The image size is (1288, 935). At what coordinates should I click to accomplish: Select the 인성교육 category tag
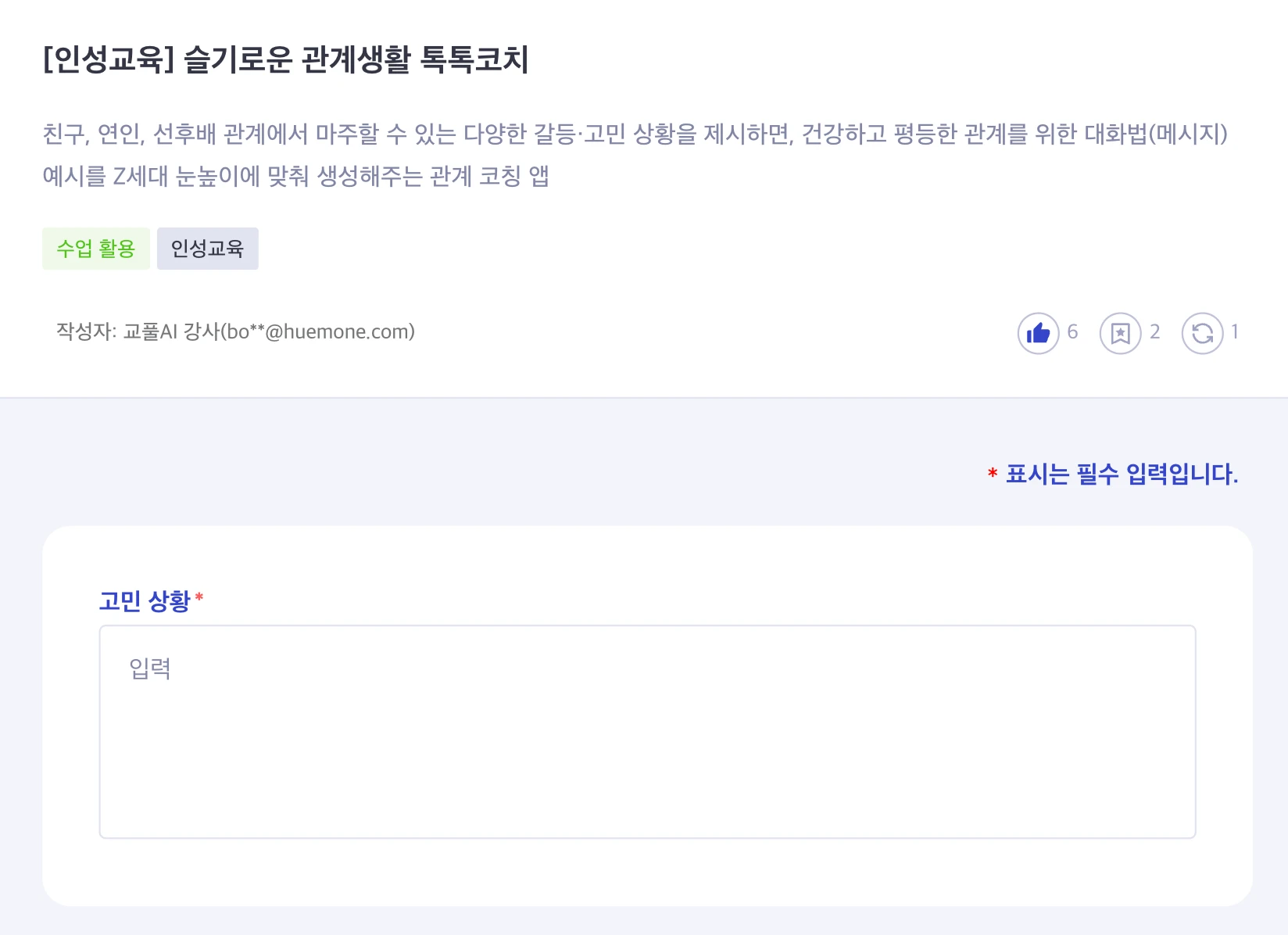coord(207,249)
